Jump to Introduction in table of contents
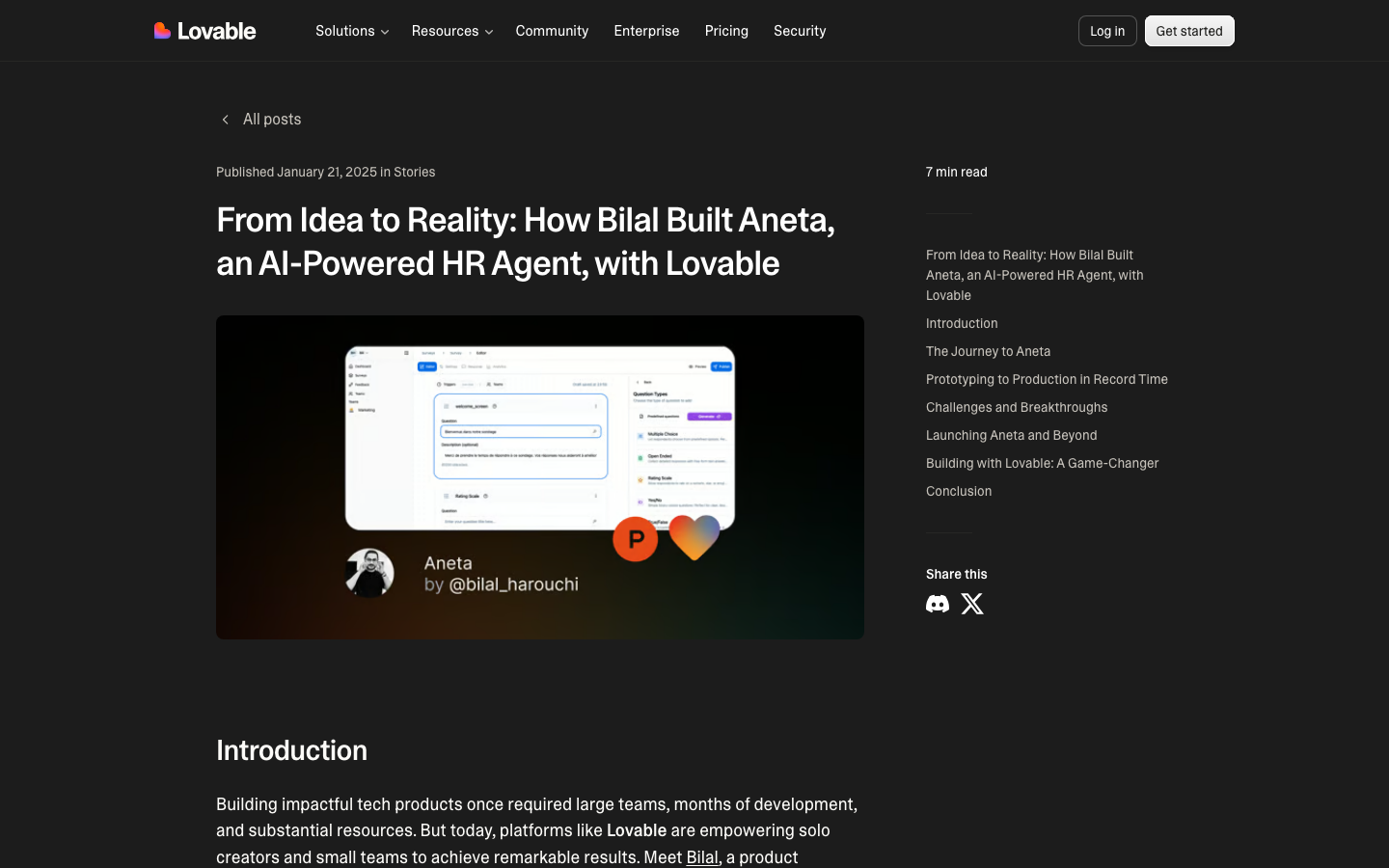 tap(962, 323)
